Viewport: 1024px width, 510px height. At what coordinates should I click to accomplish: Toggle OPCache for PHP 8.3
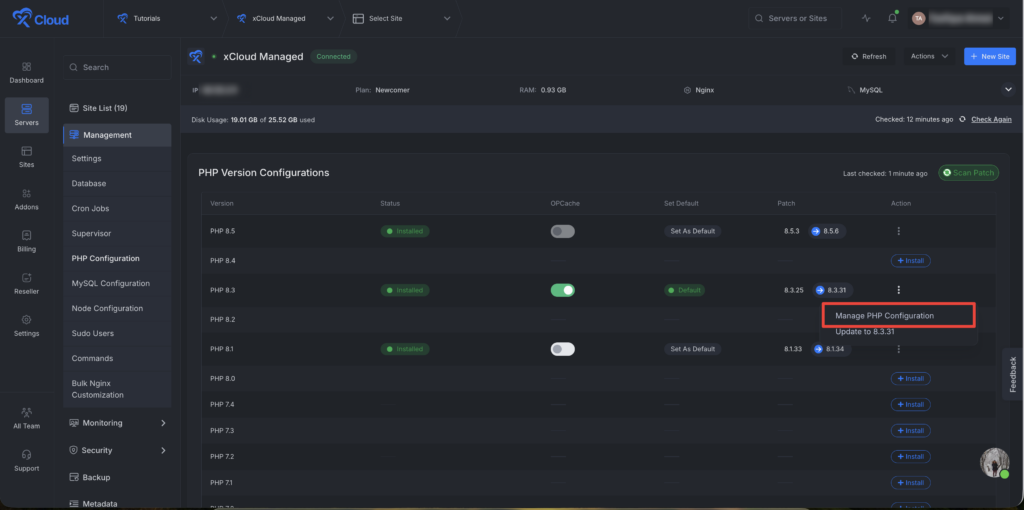coord(562,290)
